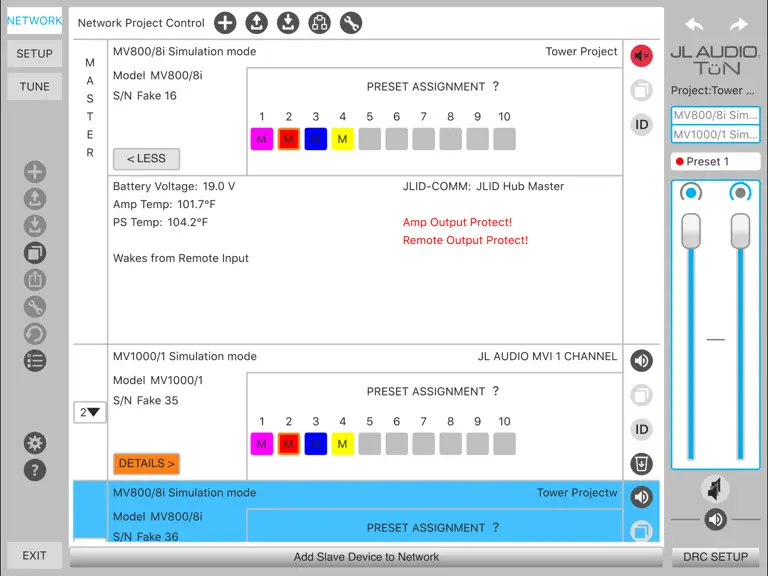768x576 pixels.
Task: Click the Remote Output Protect! warning text
Action: point(465,240)
